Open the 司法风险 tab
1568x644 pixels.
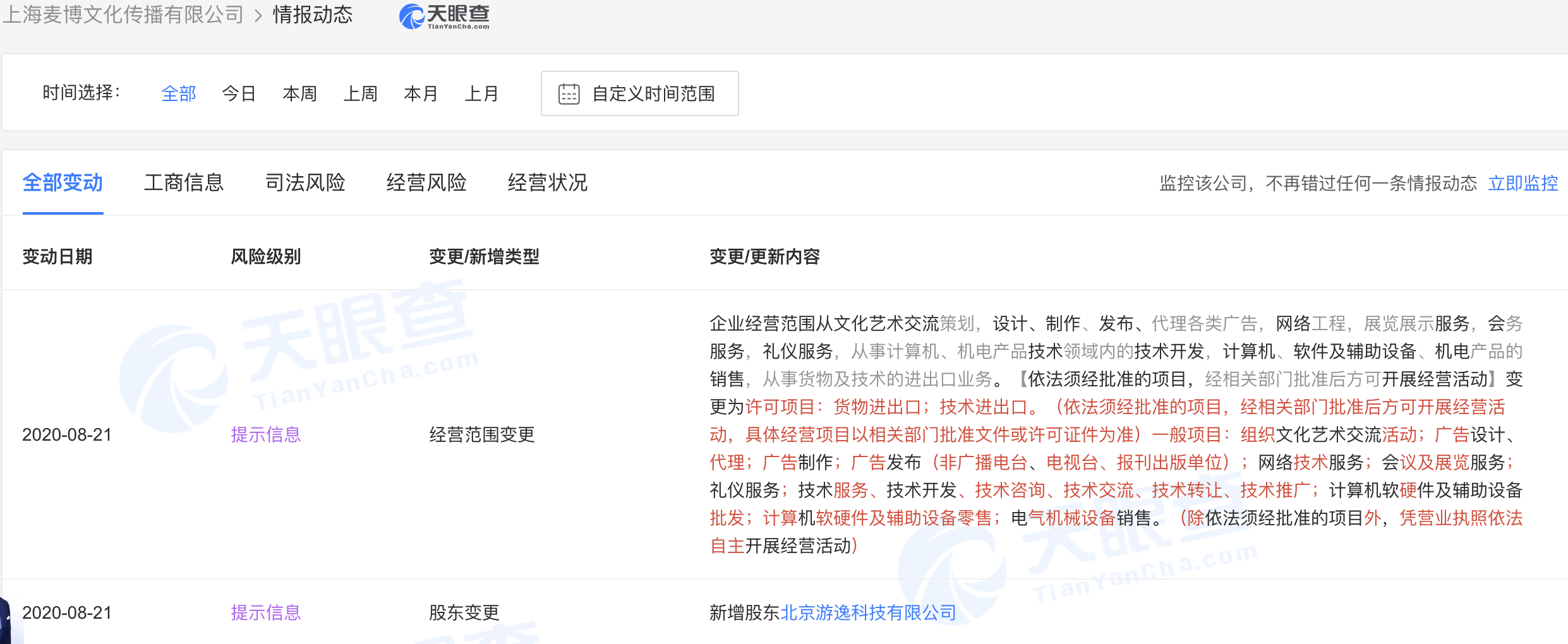point(305,182)
